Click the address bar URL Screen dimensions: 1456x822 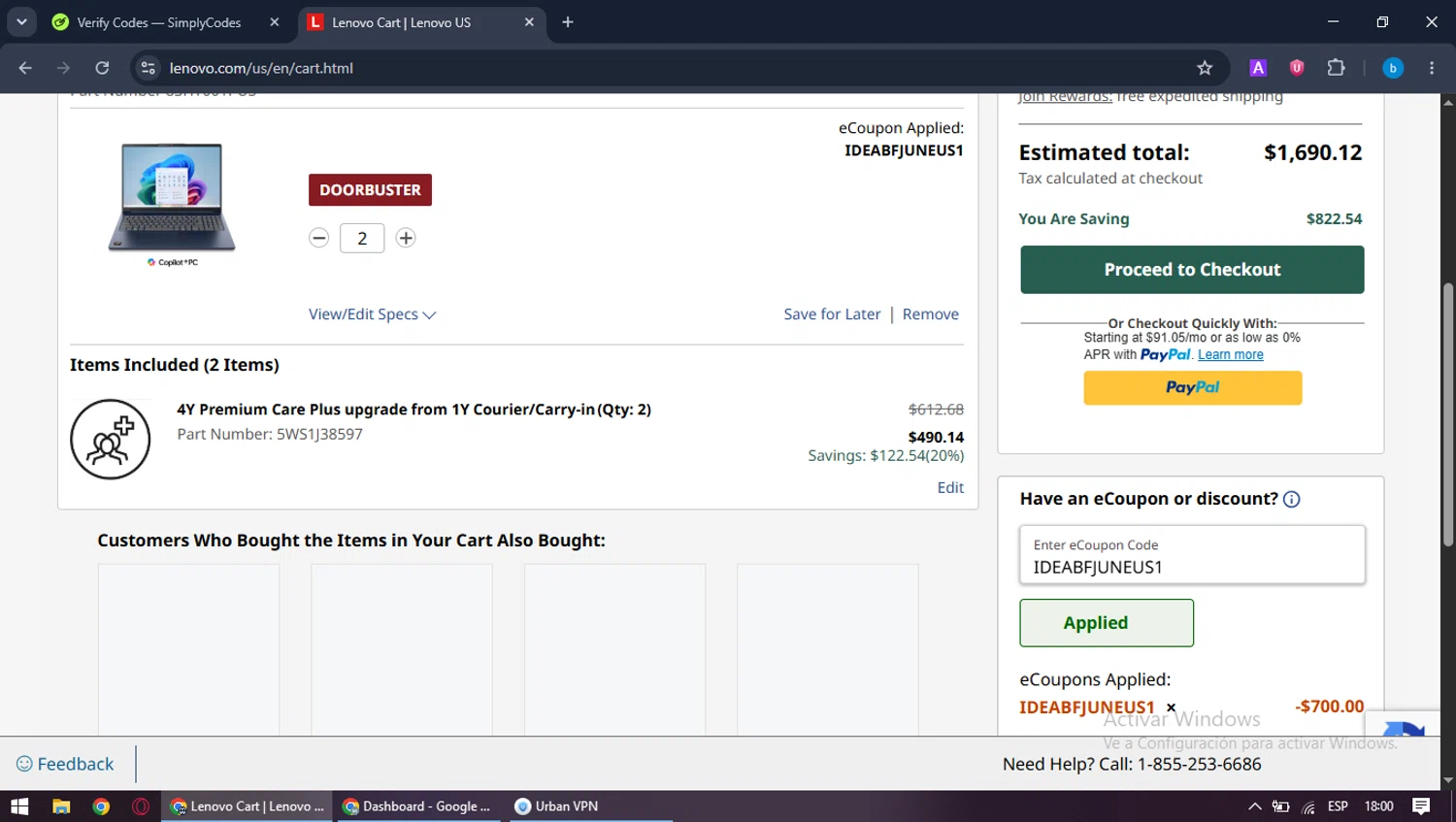[x=261, y=68]
